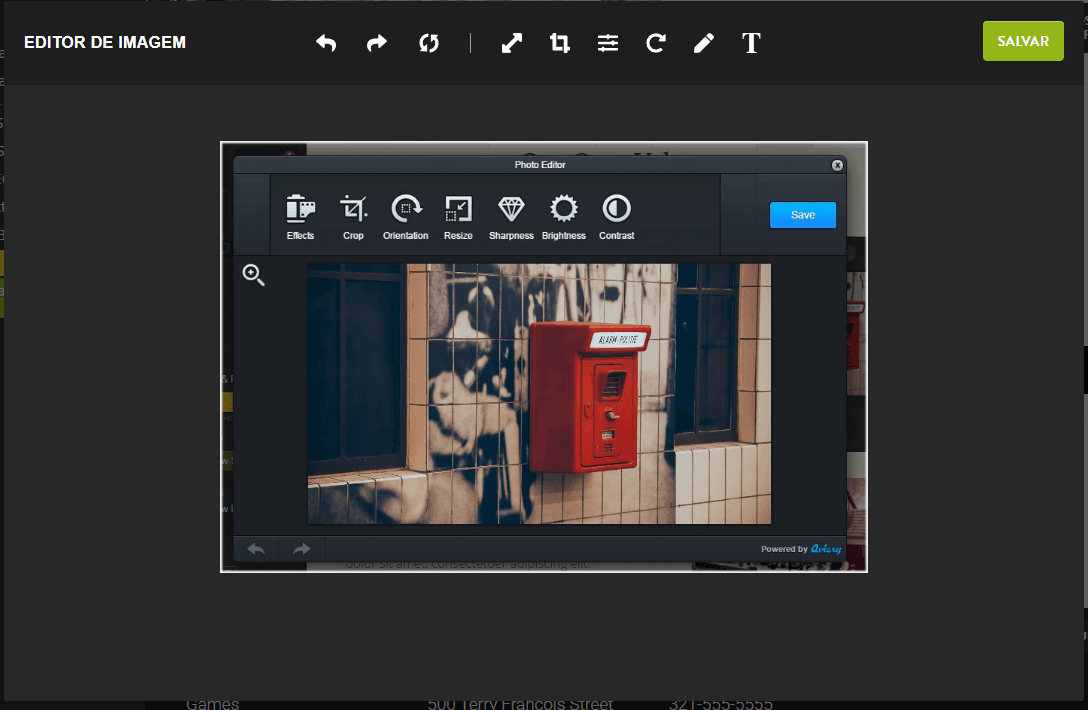Screen dimensions: 1088x710
Task: Click the rotate clockwise icon
Action: point(656,43)
